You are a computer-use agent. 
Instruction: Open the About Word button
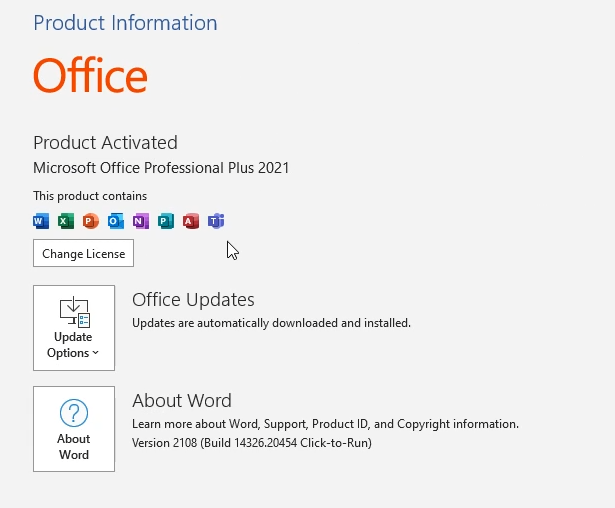coord(74,429)
